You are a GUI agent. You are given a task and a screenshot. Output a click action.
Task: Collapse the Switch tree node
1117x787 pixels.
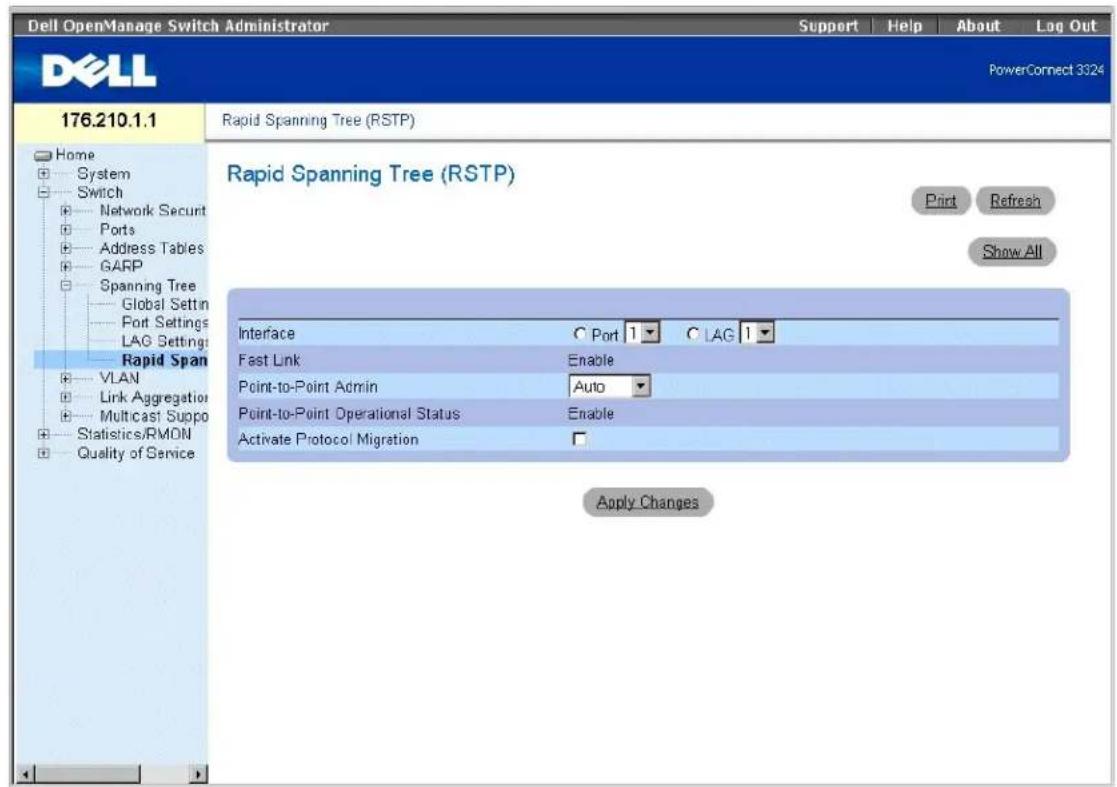[x=44, y=192]
